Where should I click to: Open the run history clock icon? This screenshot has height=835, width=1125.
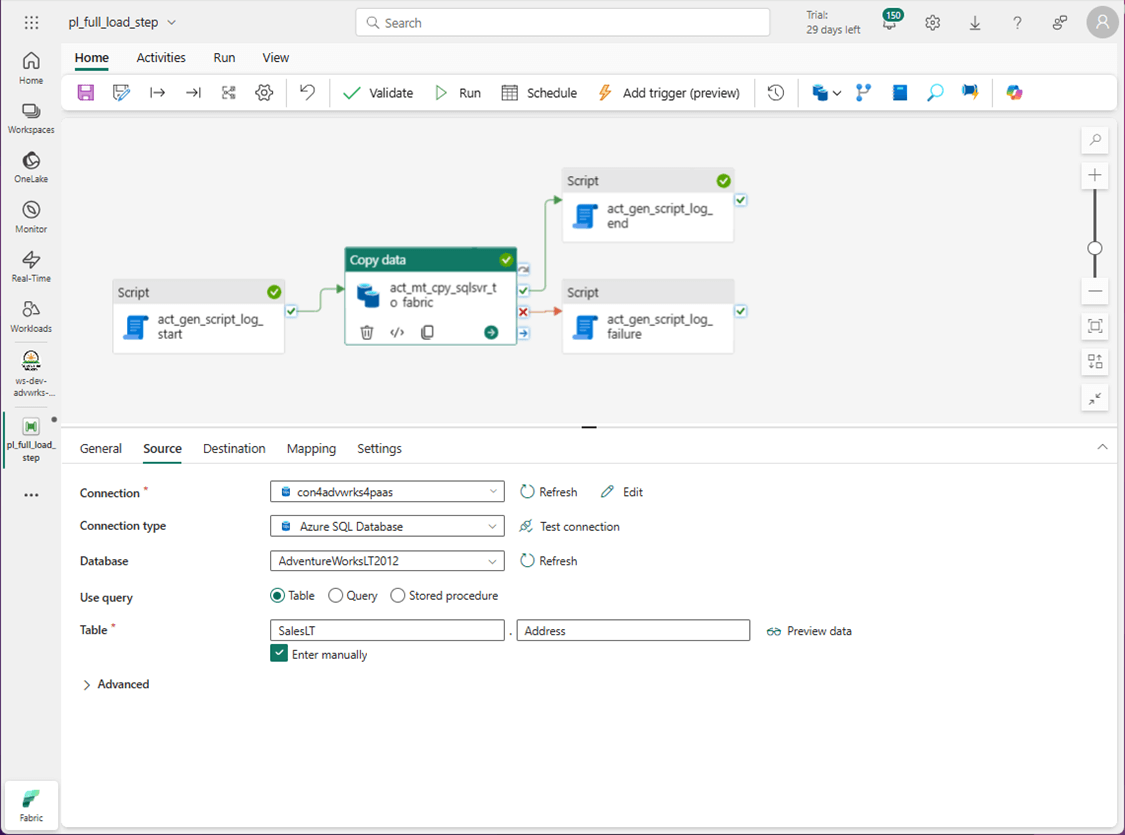(x=776, y=93)
